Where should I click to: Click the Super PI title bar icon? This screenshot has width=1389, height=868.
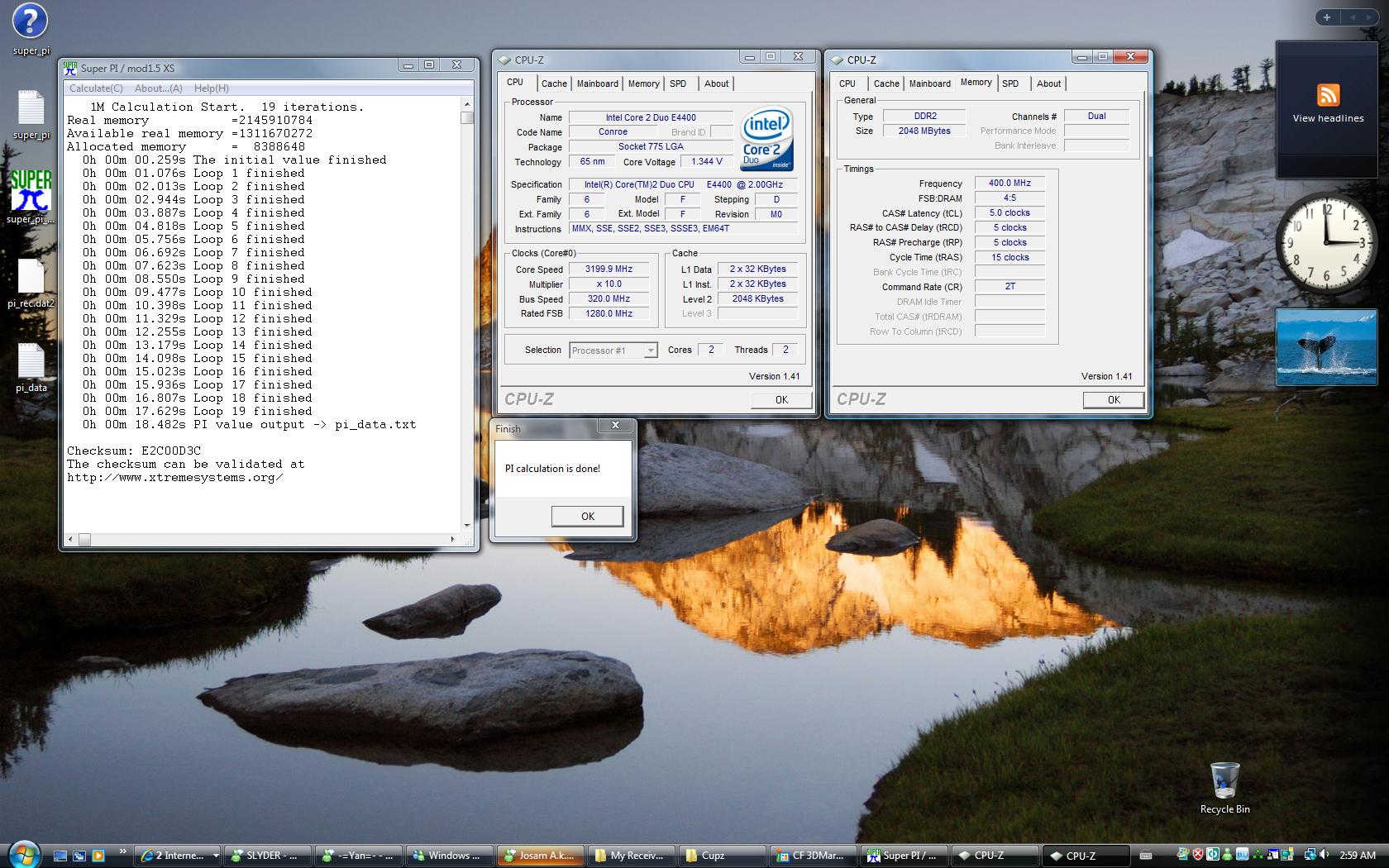(x=70, y=68)
